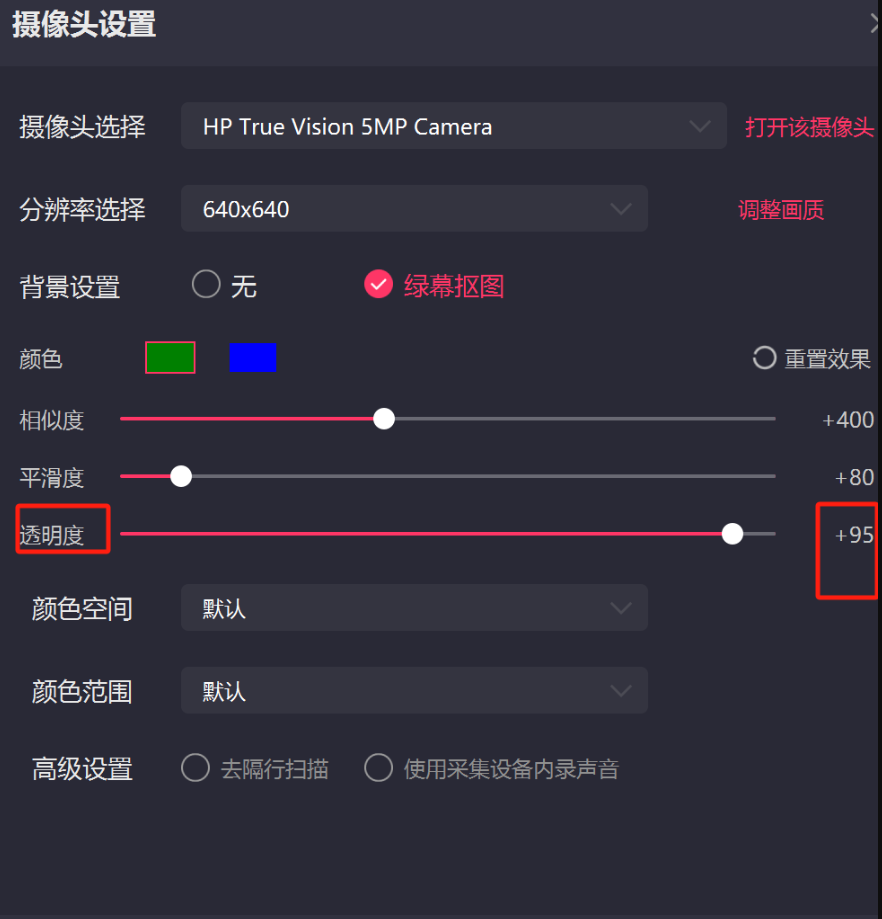The height and width of the screenshot is (919, 882).
Task: Close the 摄像头设置 dialog
Action: pos(876,24)
